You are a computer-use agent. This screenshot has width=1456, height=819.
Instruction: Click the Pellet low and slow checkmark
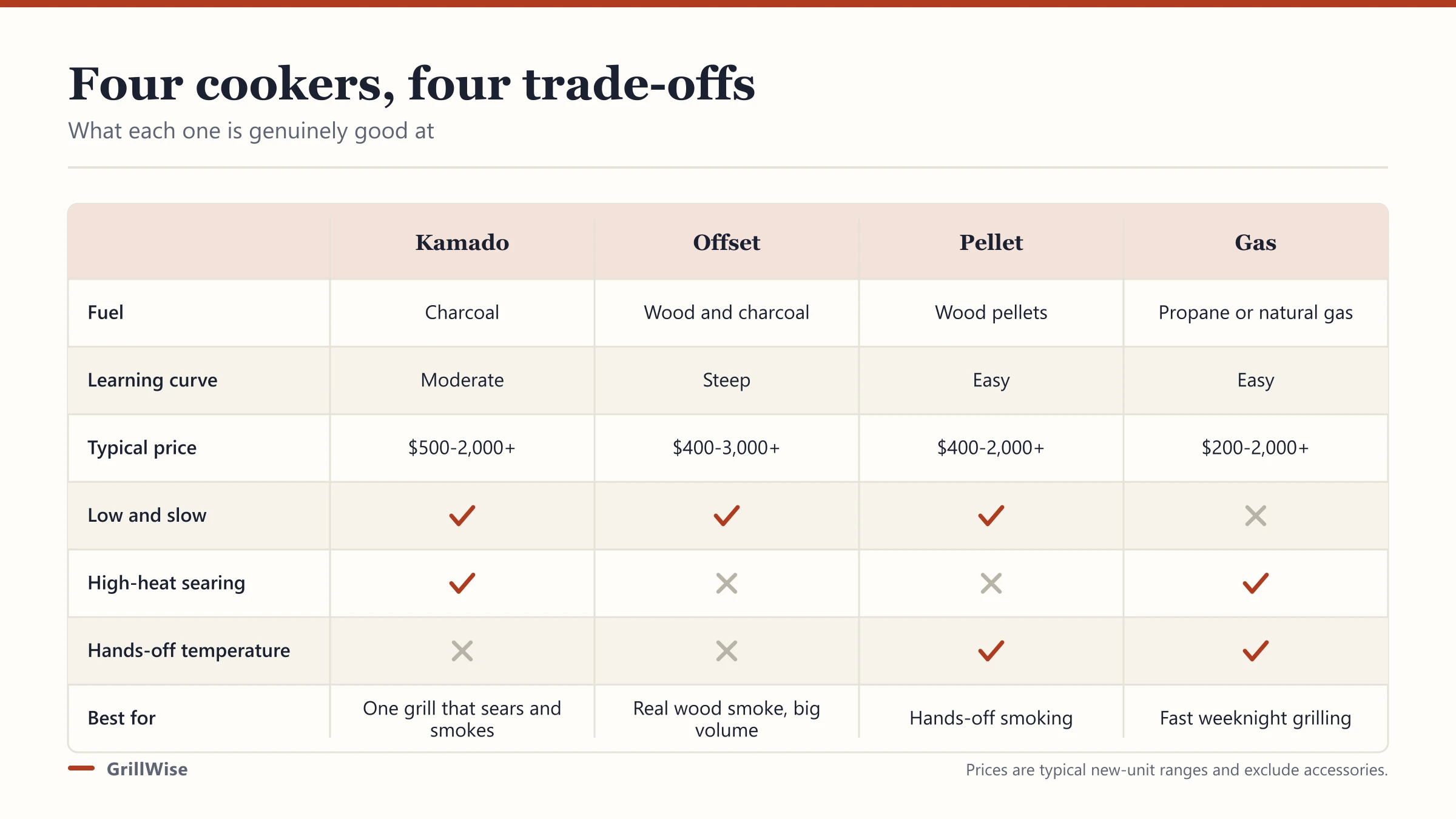click(x=991, y=516)
